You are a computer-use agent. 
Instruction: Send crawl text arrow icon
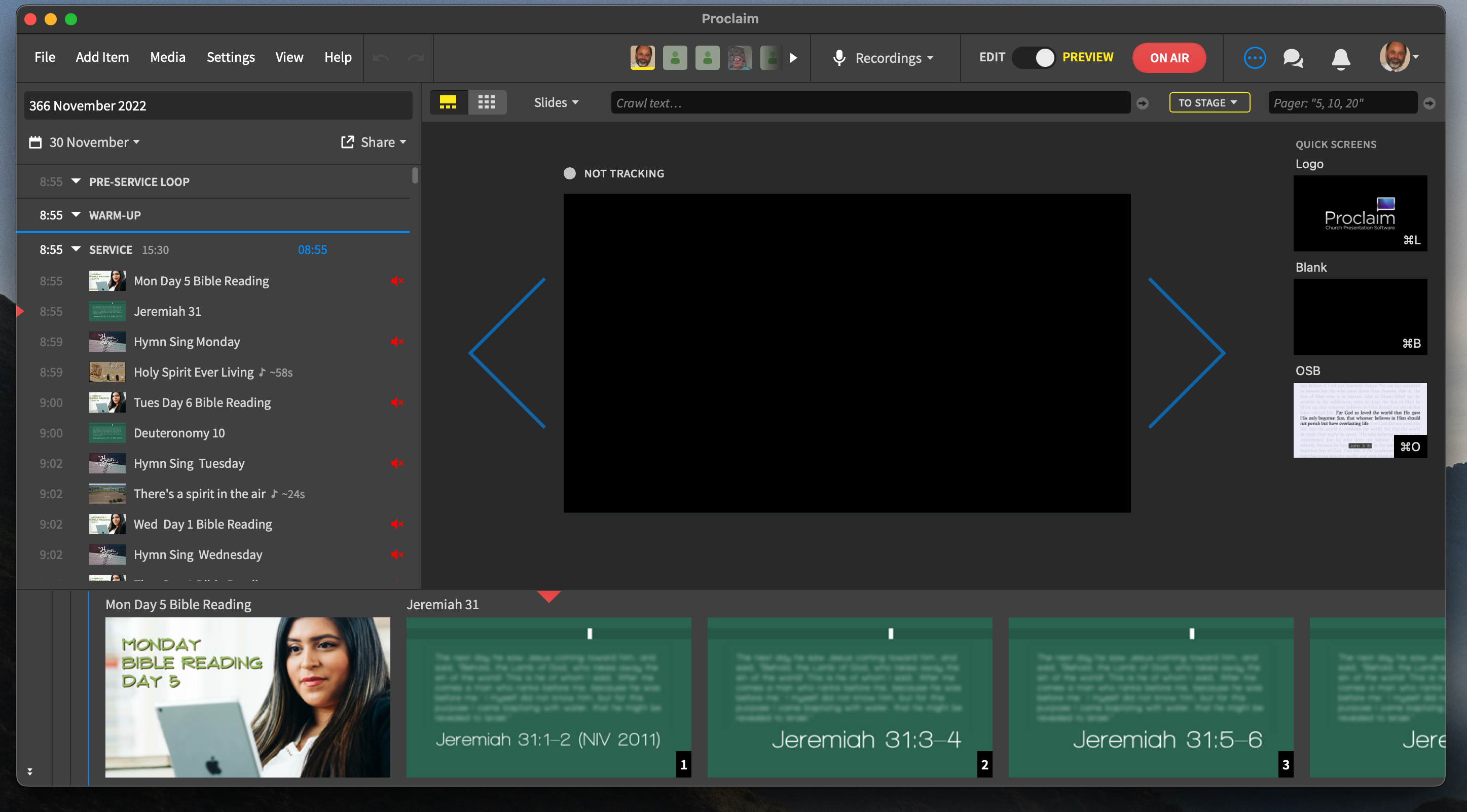tap(1143, 103)
